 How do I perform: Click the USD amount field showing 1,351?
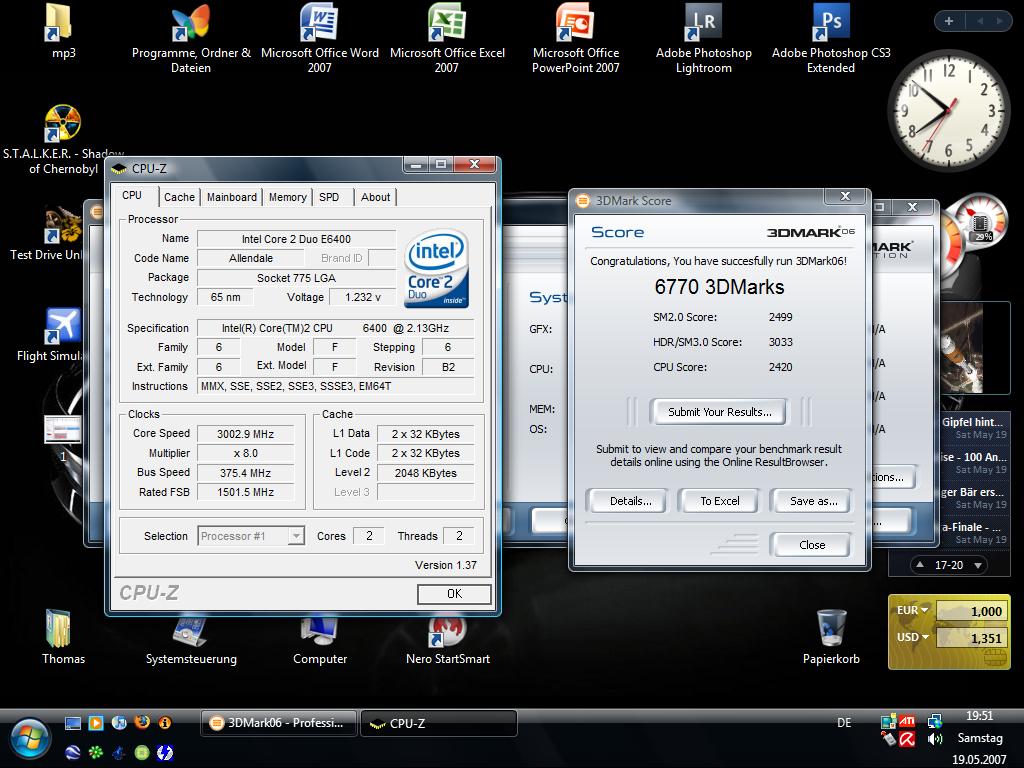click(x=970, y=638)
